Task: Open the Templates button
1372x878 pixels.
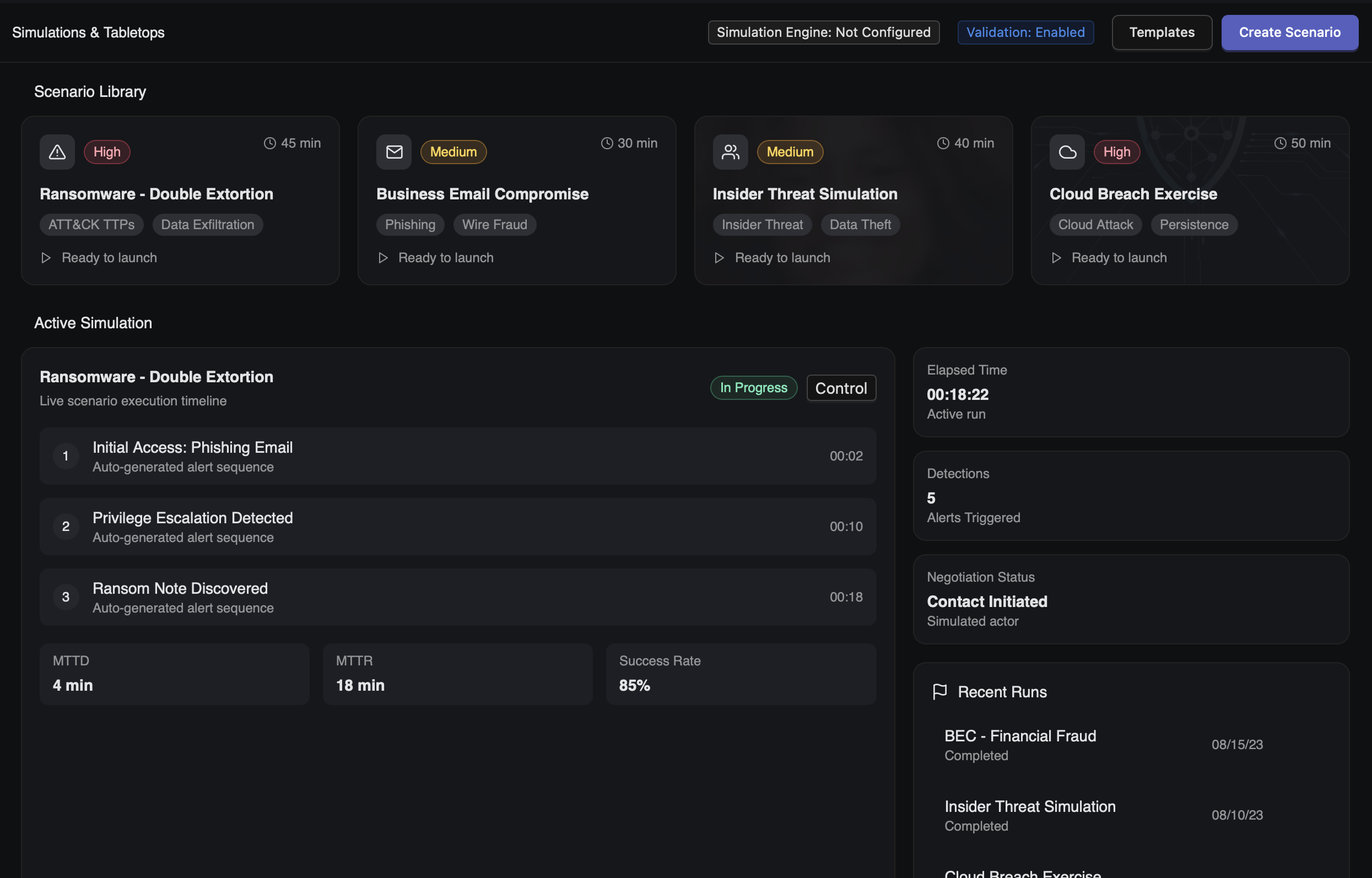Action: point(1161,32)
